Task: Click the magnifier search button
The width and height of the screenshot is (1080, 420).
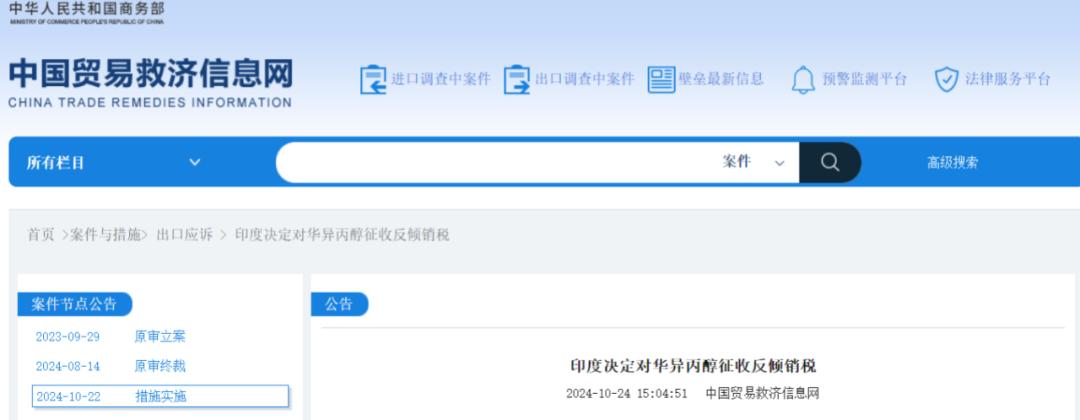Action: point(830,162)
